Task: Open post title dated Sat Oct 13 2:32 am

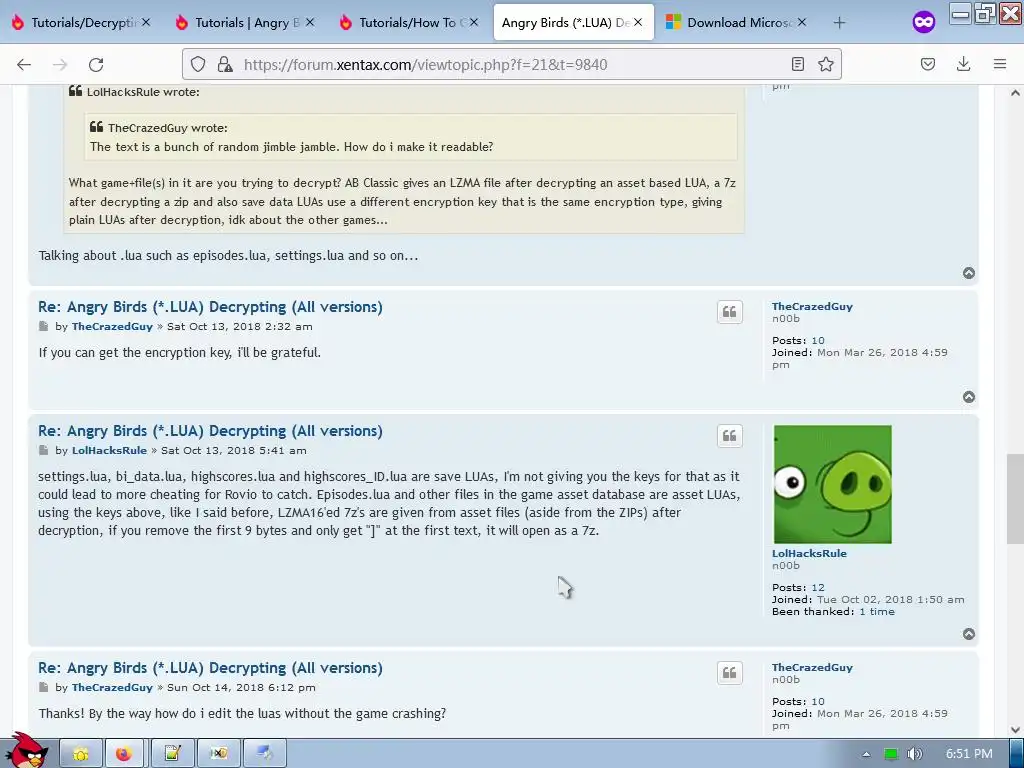Action: [210, 307]
